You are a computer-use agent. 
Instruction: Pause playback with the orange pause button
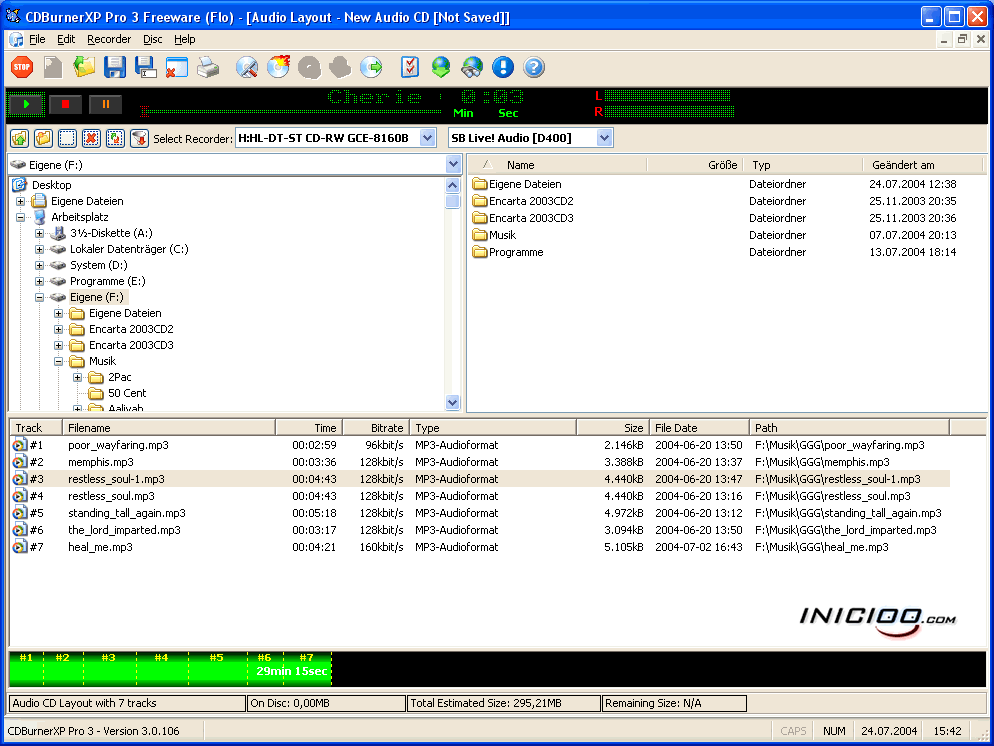(106, 105)
